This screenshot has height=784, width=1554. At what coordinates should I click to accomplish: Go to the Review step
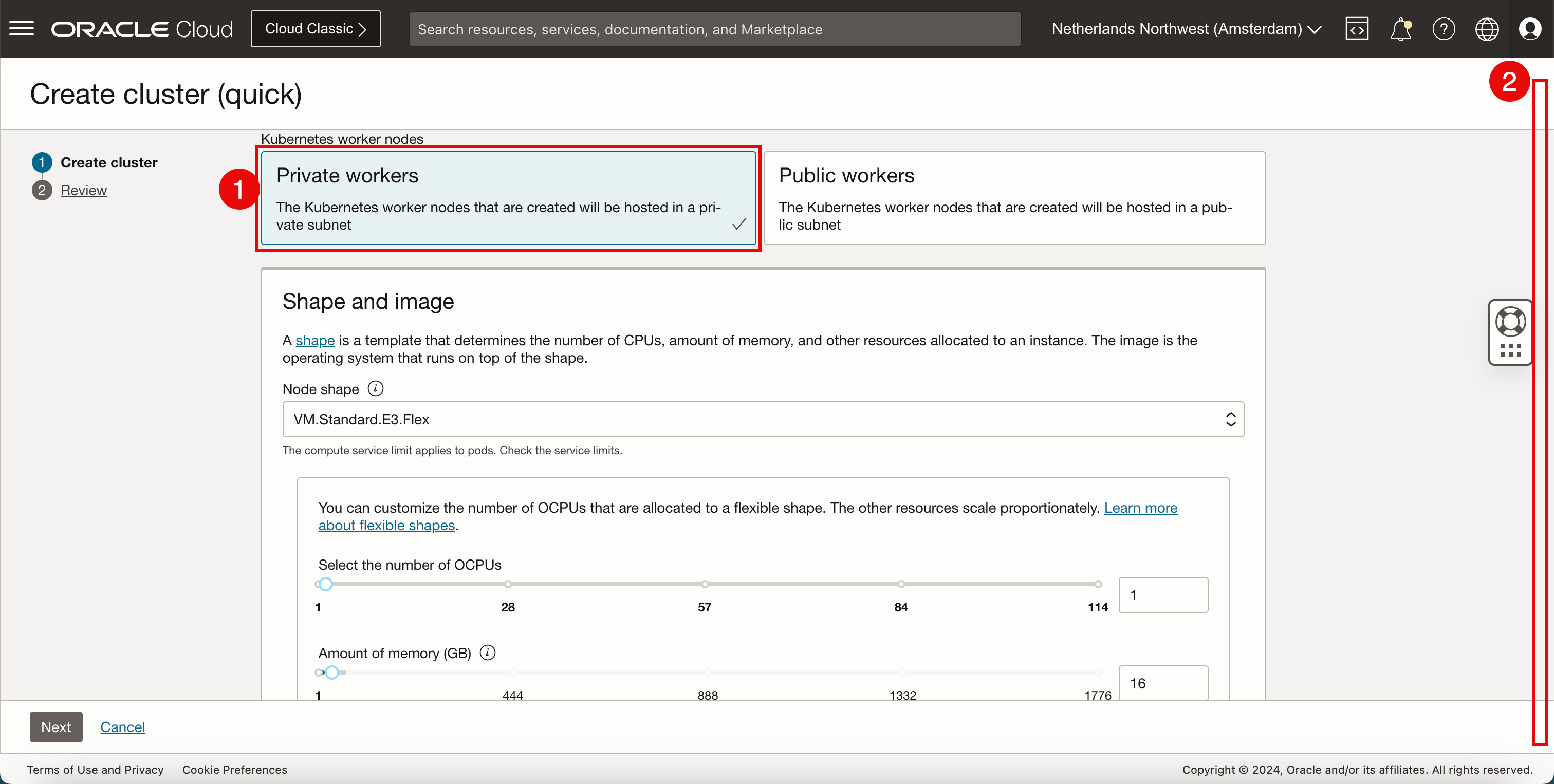(x=83, y=190)
